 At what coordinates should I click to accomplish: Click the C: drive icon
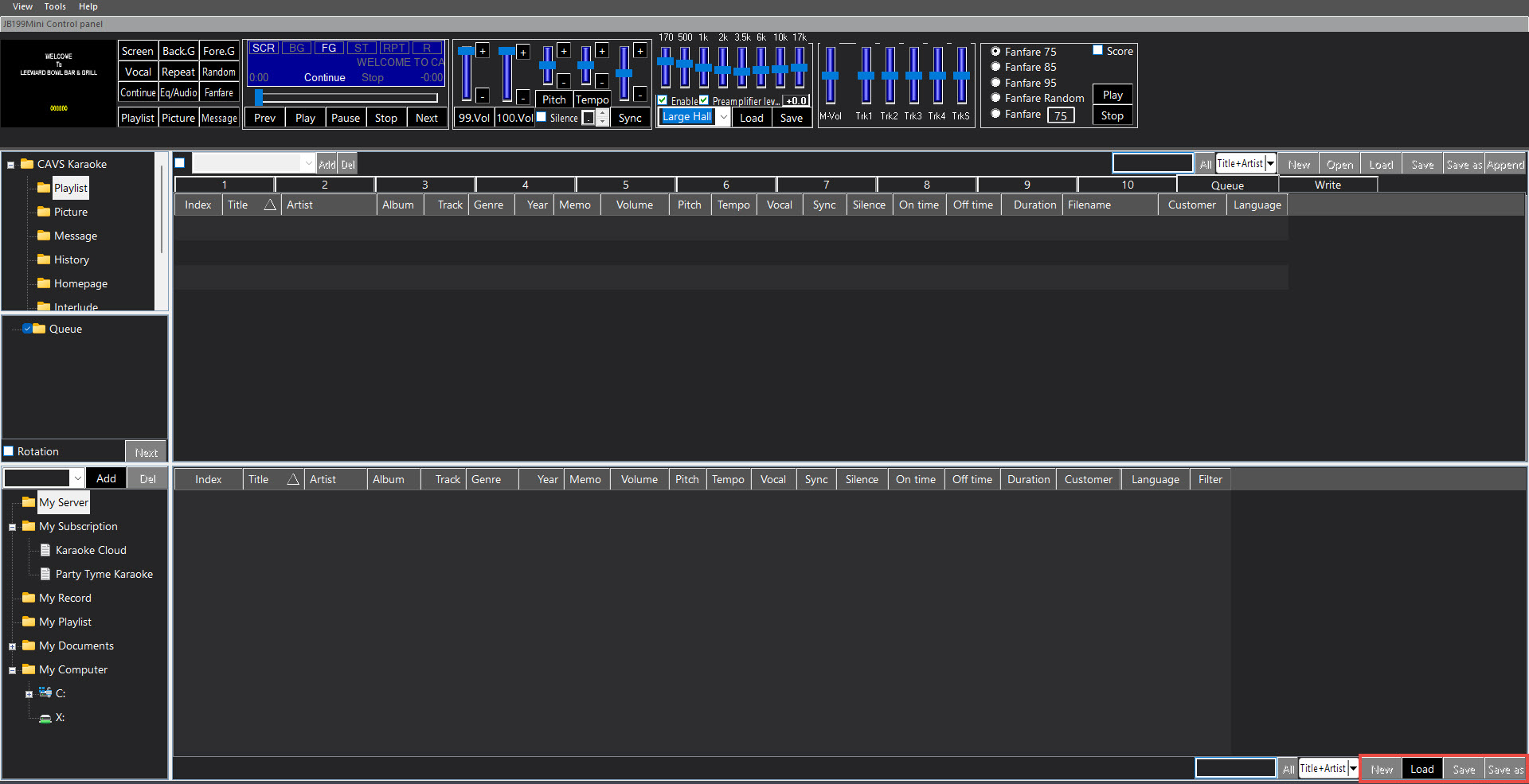click(45, 693)
